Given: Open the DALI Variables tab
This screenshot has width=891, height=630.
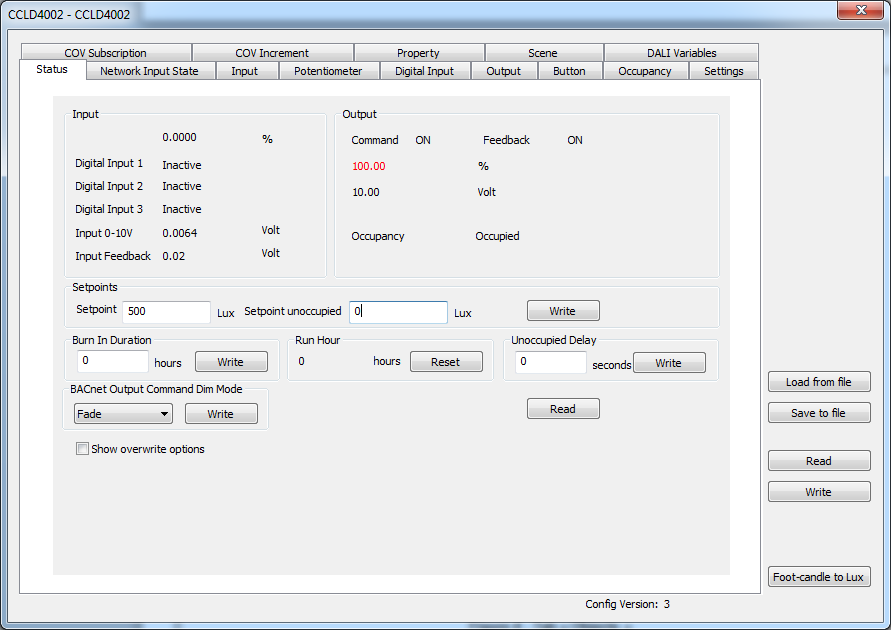Looking at the screenshot, I should coord(681,53).
